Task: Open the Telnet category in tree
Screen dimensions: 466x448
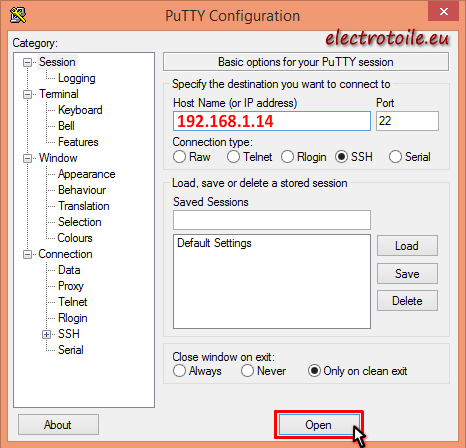Action: point(73,302)
